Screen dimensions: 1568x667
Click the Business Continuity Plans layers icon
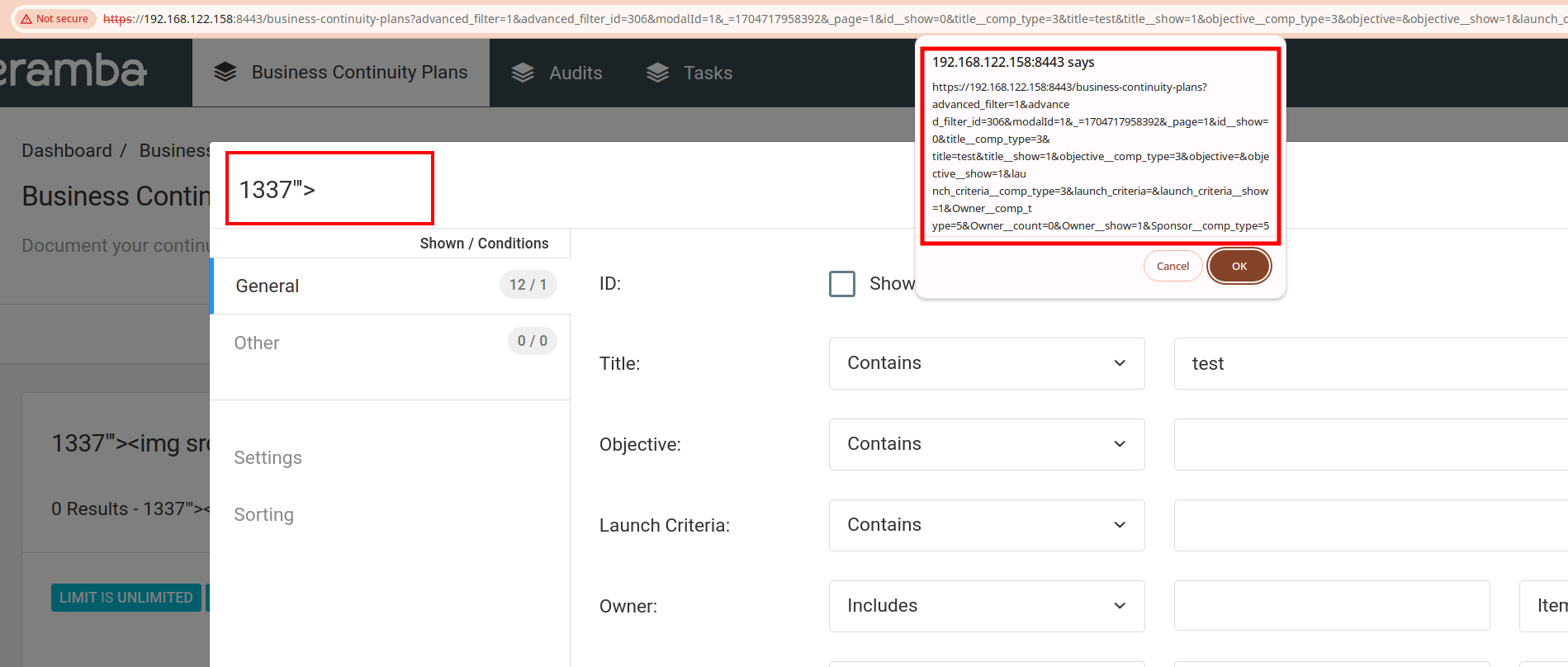[225, 73]
